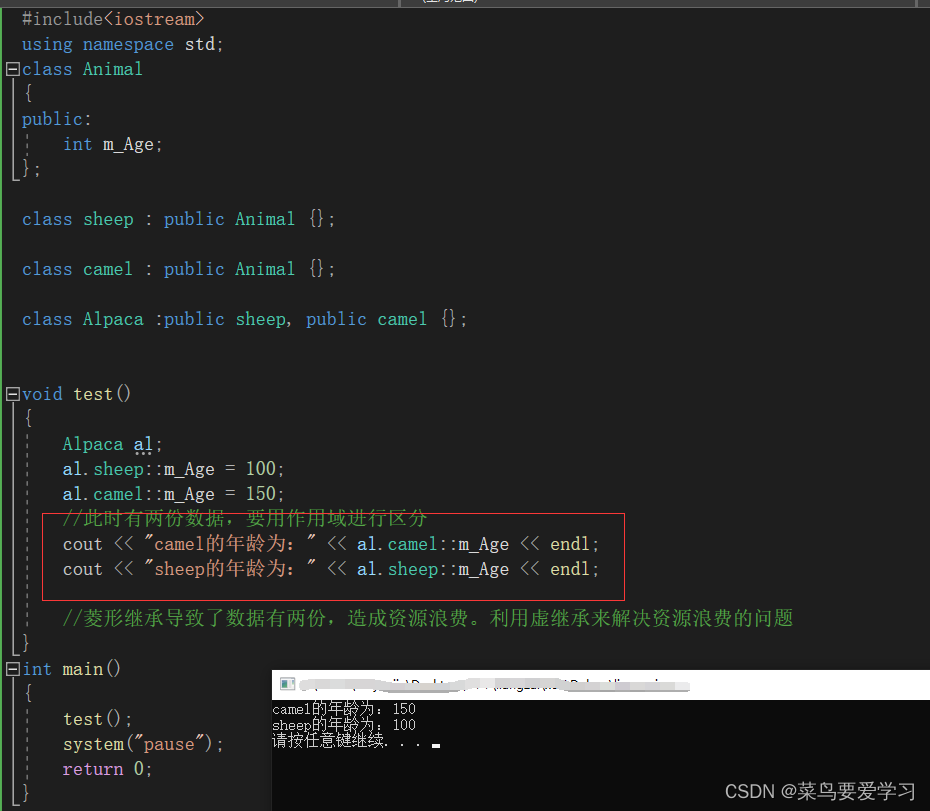
Task: Click the comment above the cout lines
Action: coord(244,519)
